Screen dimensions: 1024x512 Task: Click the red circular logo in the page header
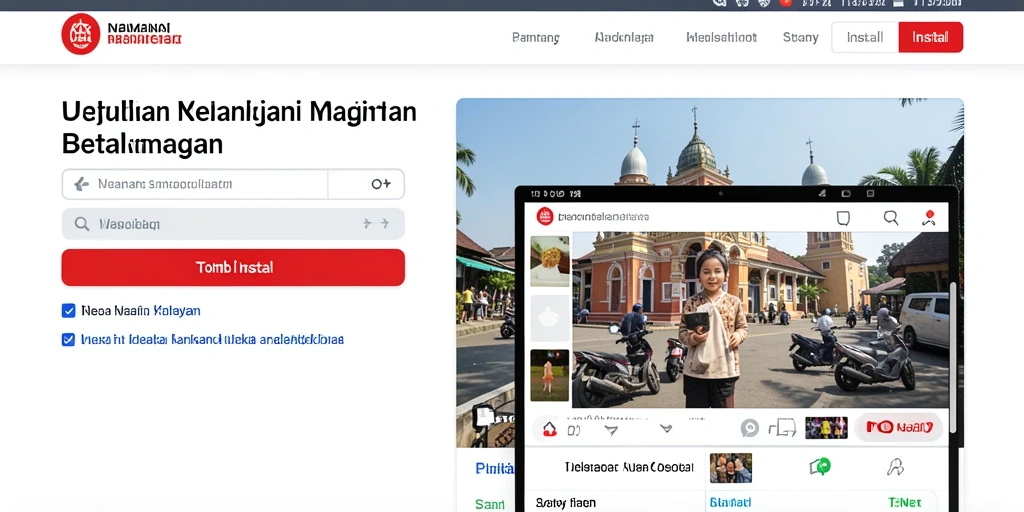[80, 34]
